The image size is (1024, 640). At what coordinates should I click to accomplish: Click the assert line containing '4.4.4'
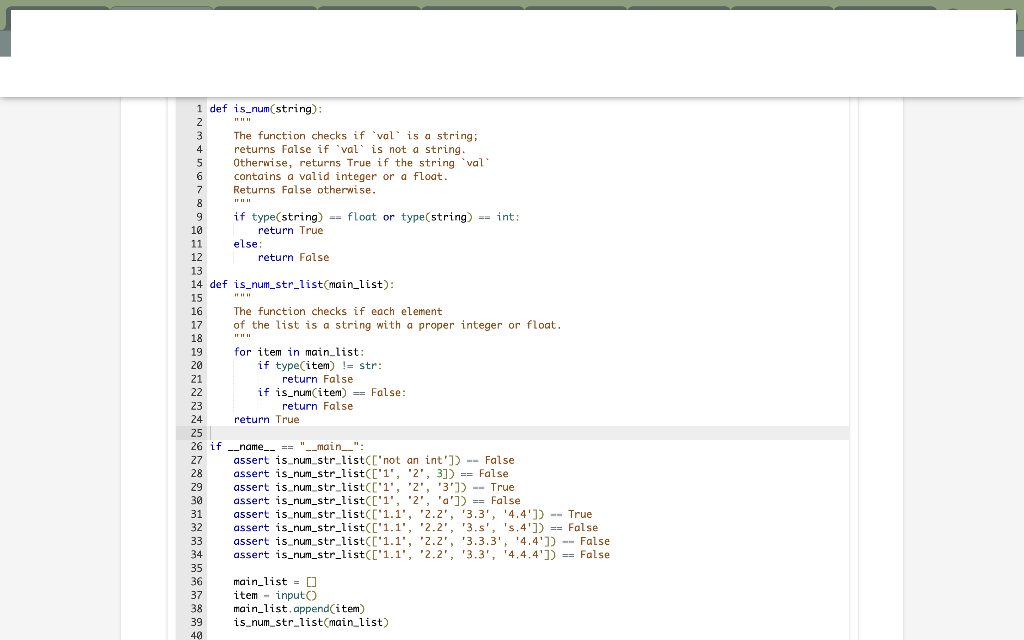[x=421, y=554]
